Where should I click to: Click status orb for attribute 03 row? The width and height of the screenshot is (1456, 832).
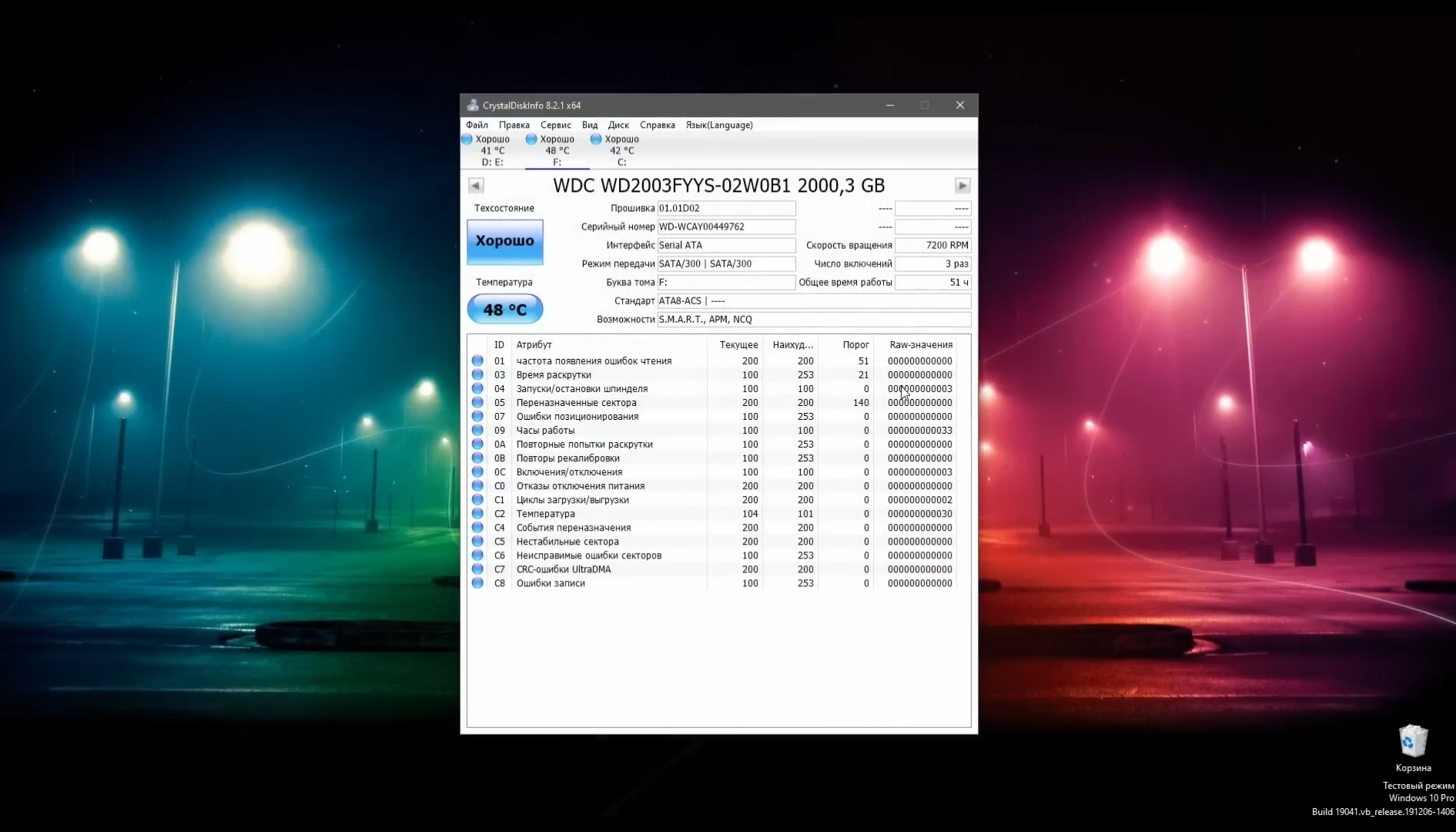click(477, 375)
